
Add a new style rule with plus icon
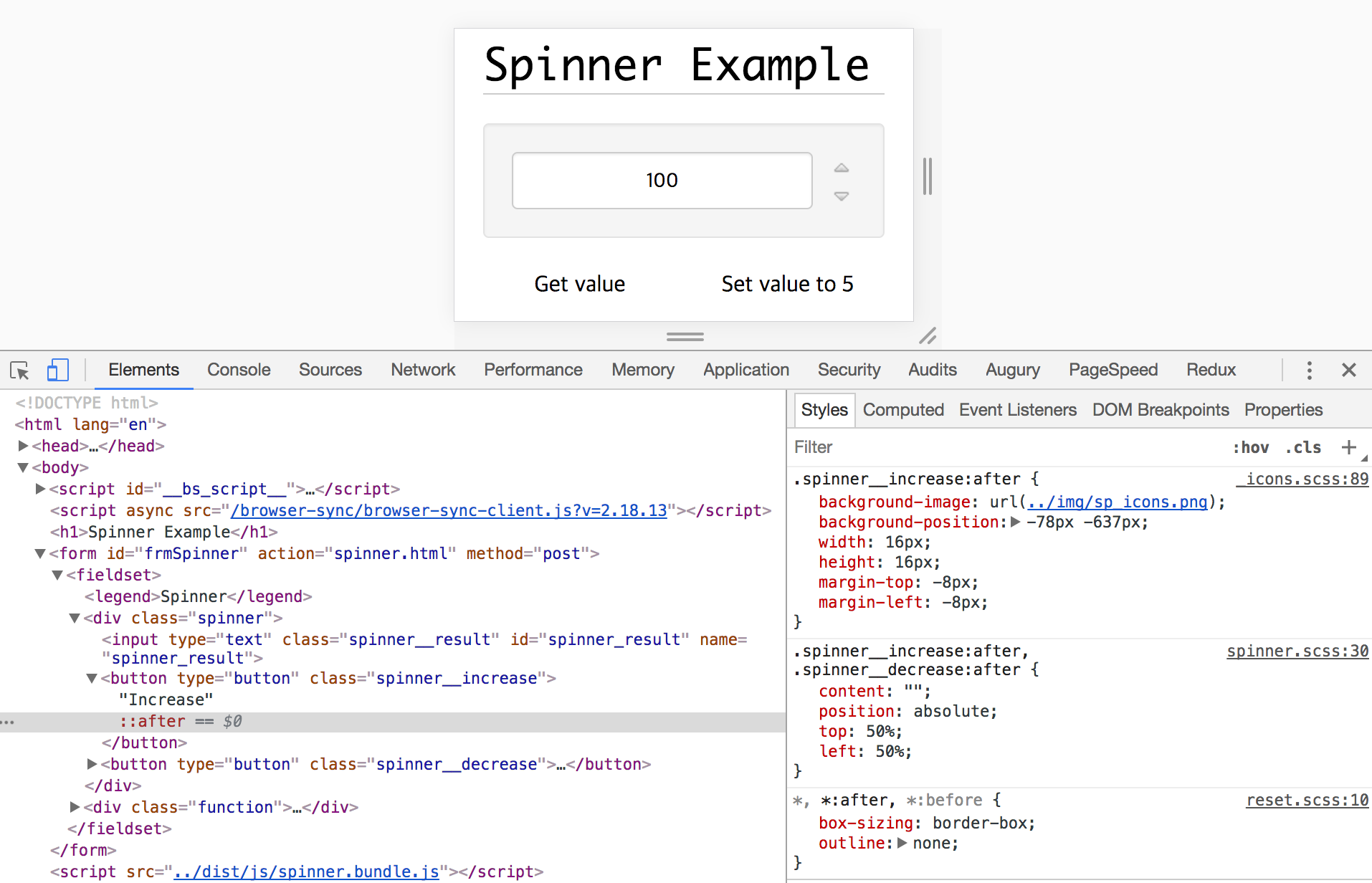pyautogui.click(x=1348, y=447)
